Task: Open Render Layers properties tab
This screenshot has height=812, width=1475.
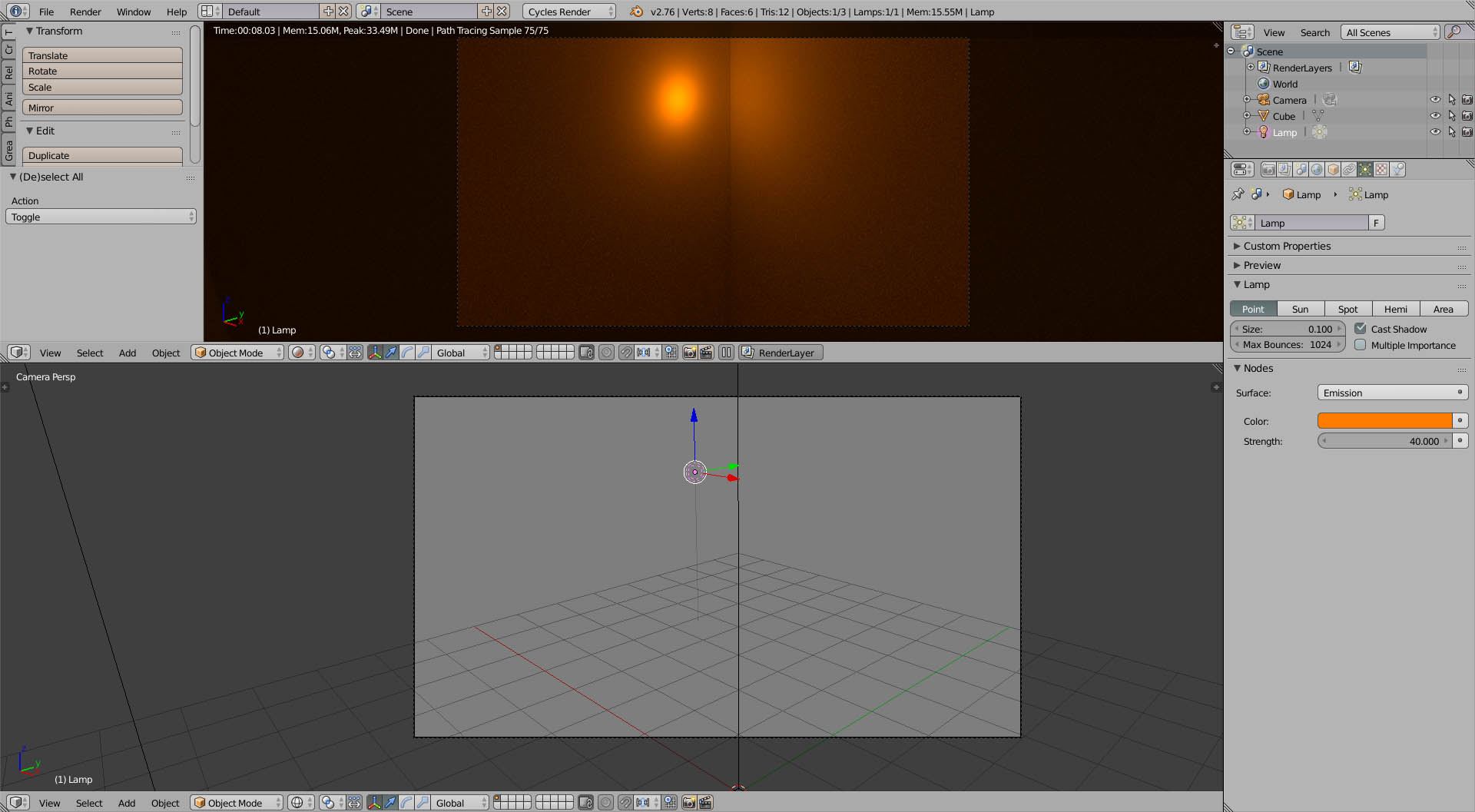Action: [x=1284, y=170]
